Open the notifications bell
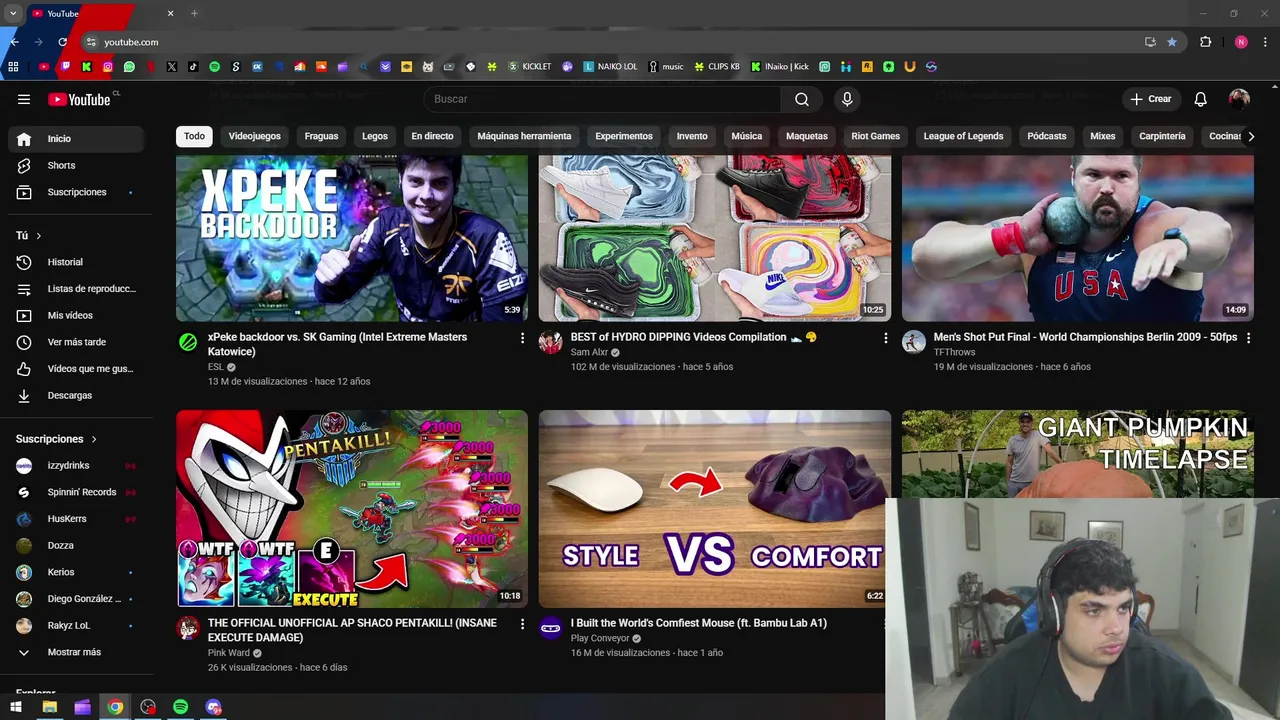The width and height of the screenshot is (1280, 720). (1200, 99)
